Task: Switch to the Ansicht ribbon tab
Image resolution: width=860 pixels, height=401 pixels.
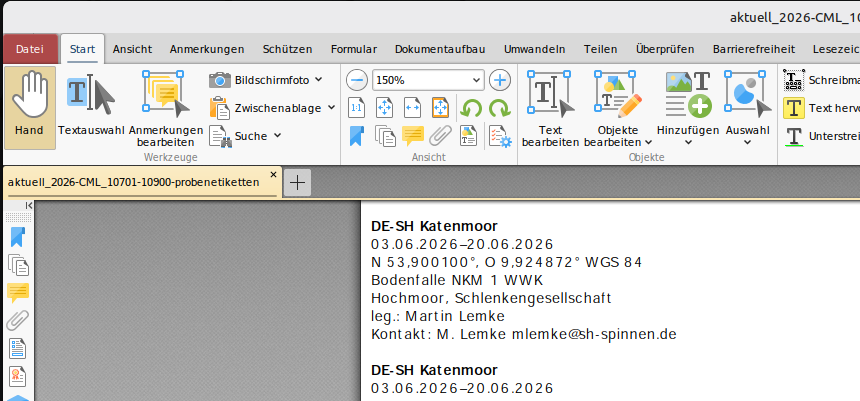Action: [x=132, y=49]
